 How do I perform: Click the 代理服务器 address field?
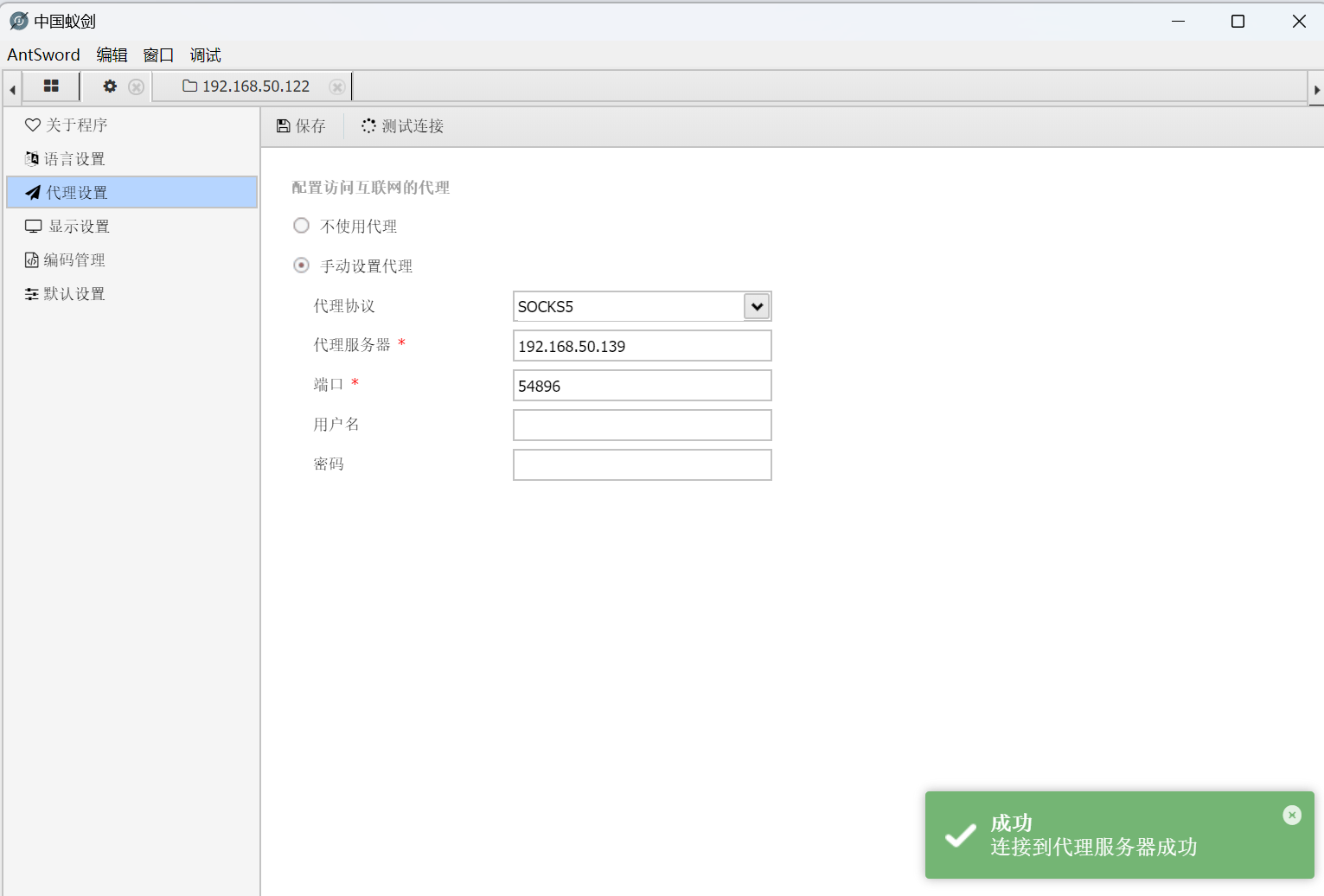643,346
